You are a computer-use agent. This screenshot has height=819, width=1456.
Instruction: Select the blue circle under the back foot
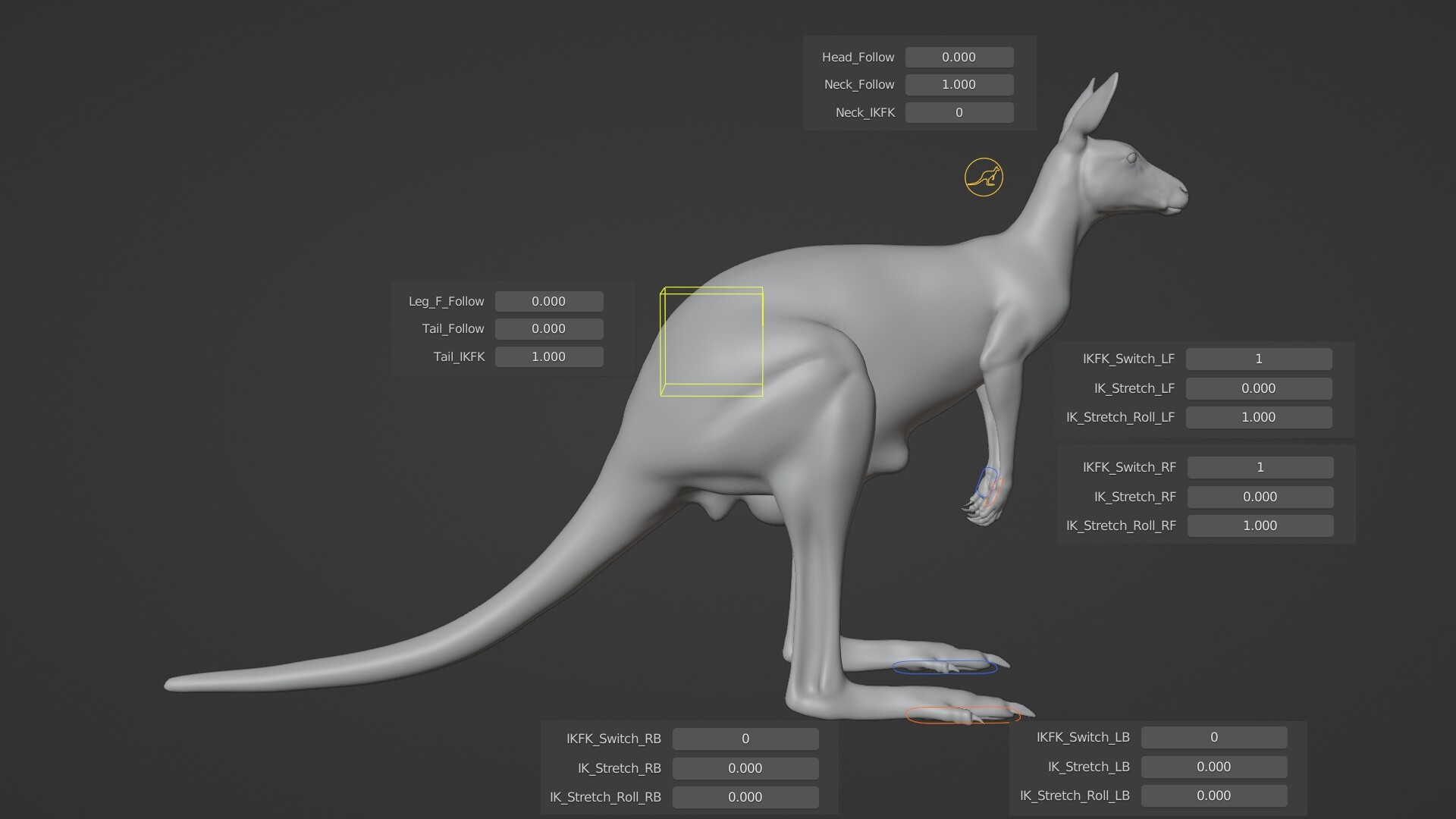[946, 667]
